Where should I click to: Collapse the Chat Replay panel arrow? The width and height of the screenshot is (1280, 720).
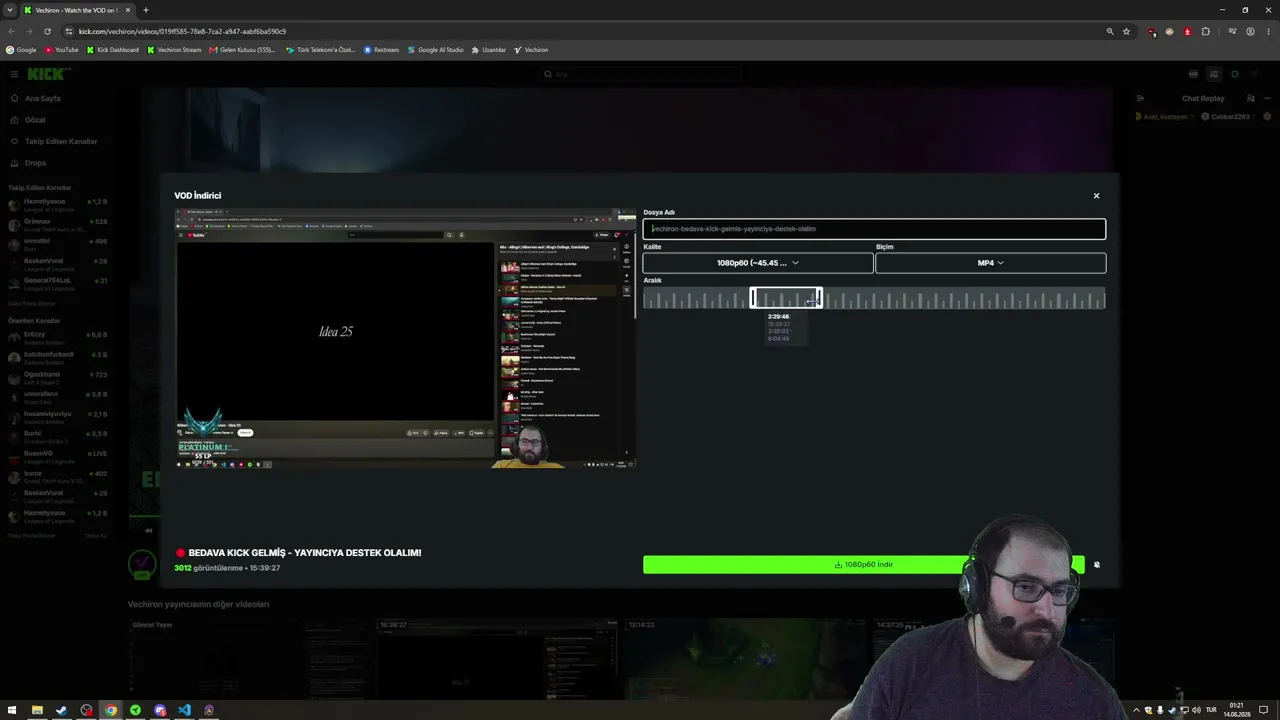pyautogui.click(x=1140, y=98)
